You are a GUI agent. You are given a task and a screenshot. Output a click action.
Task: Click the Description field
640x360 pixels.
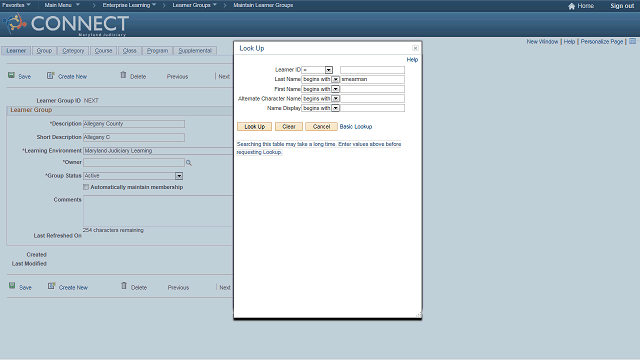click(134, 124)
